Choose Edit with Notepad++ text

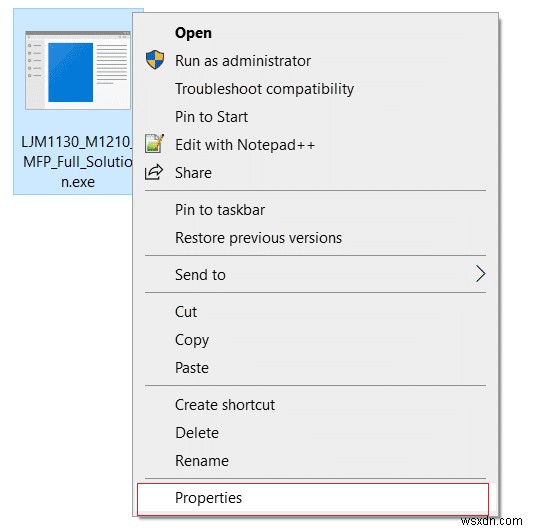point(245,145)
